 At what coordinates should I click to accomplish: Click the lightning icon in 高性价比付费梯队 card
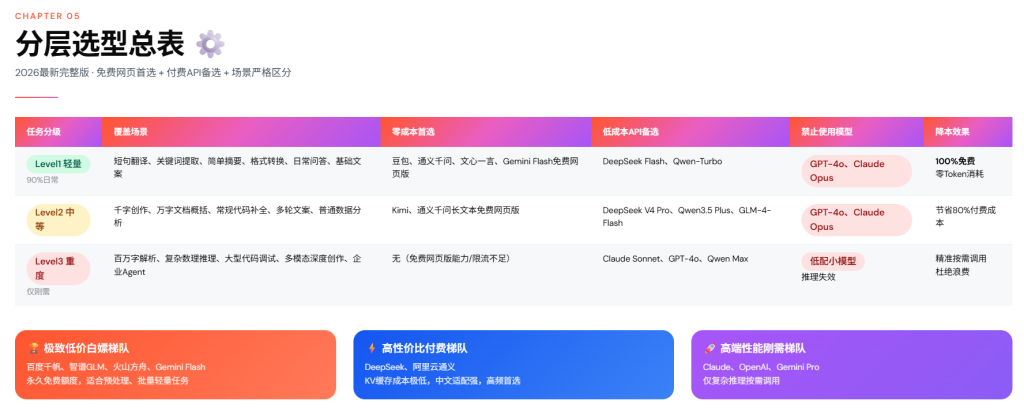click(x=371, y=349)
